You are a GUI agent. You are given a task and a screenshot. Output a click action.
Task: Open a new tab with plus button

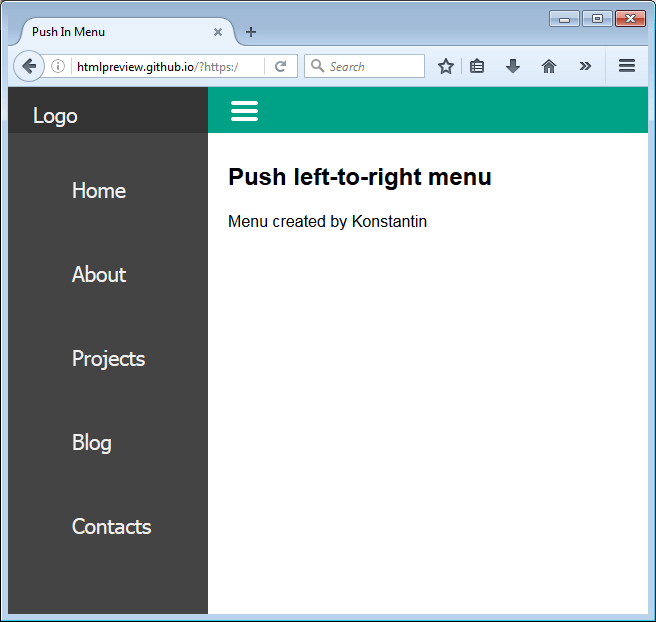point(251,32)
